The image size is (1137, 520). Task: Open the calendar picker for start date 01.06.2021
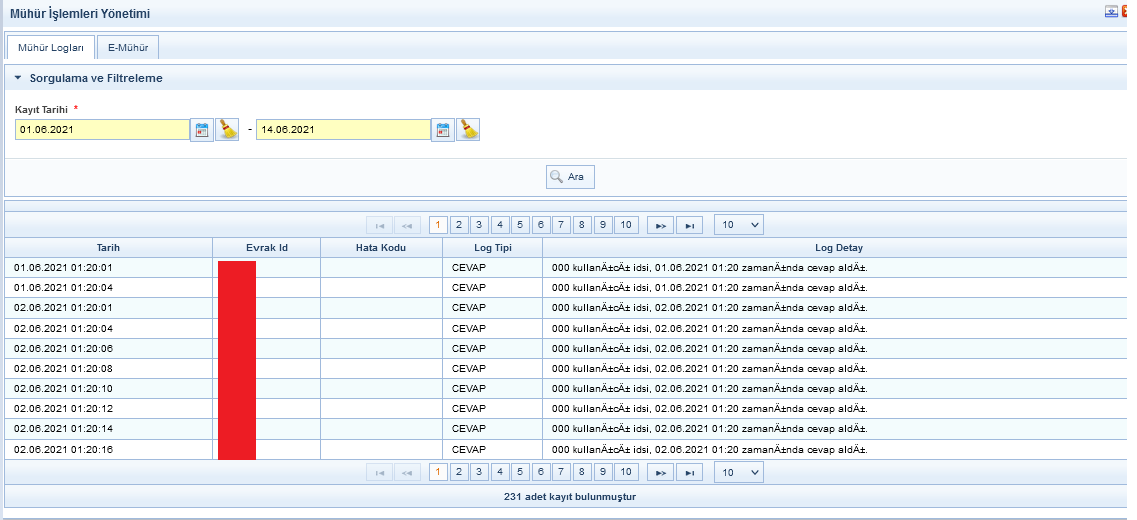202,130
